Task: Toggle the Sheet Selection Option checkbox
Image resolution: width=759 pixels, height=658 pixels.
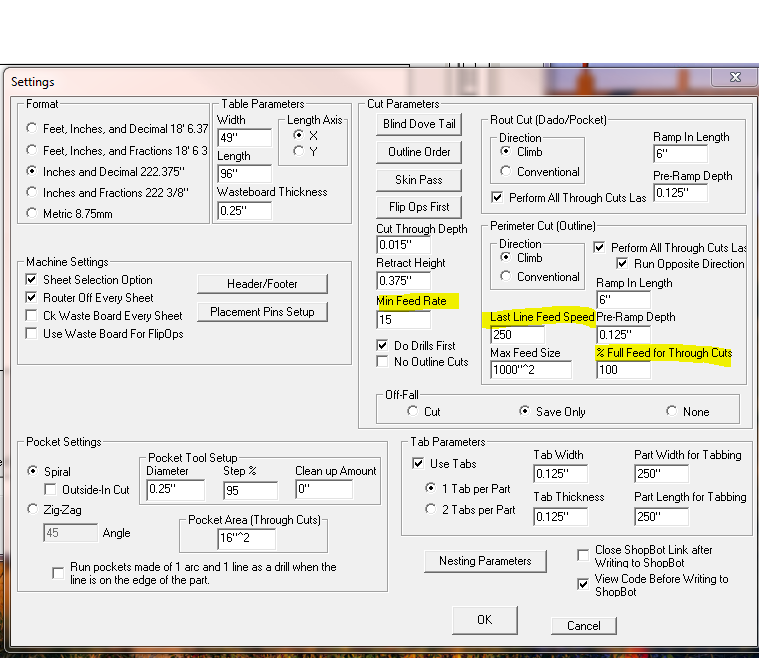Action: pos(33,280)
